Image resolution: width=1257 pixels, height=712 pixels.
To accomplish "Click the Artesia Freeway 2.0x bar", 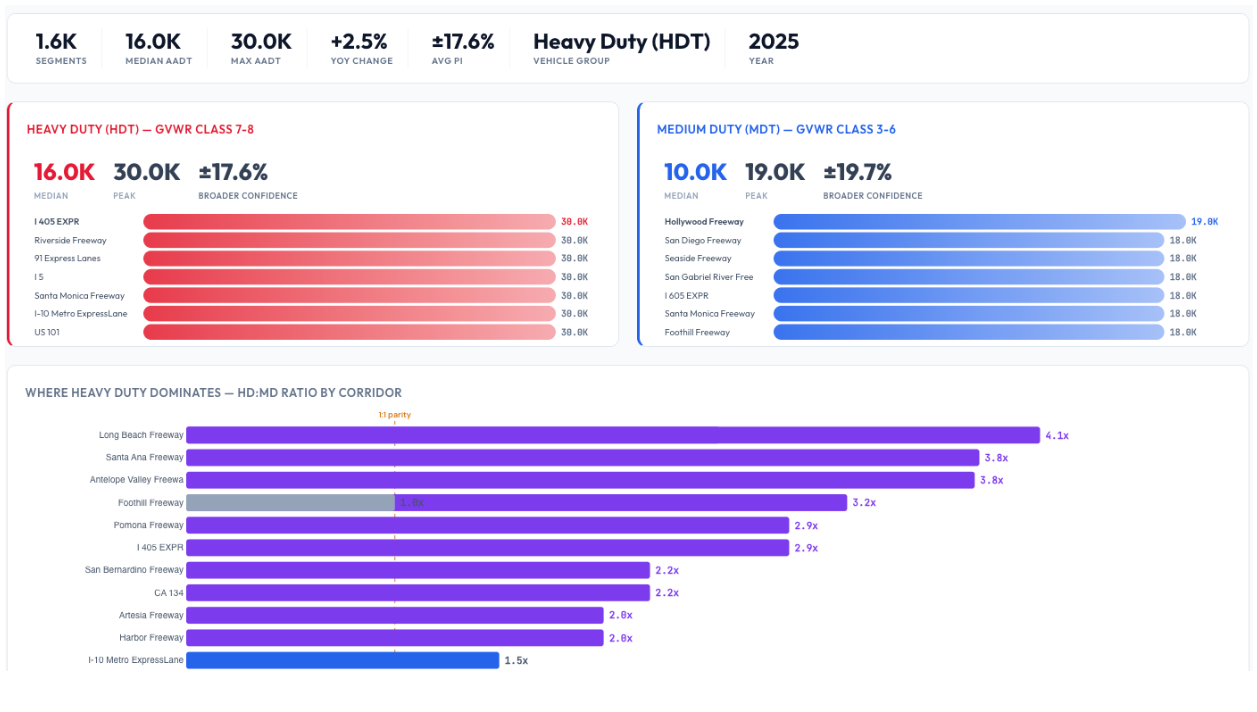I will [395, 616].
